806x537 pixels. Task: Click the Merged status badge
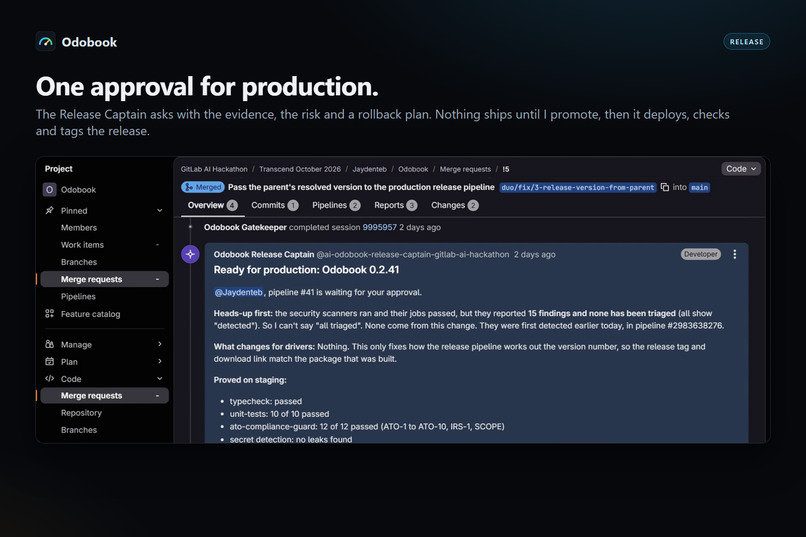pos(203,187)
